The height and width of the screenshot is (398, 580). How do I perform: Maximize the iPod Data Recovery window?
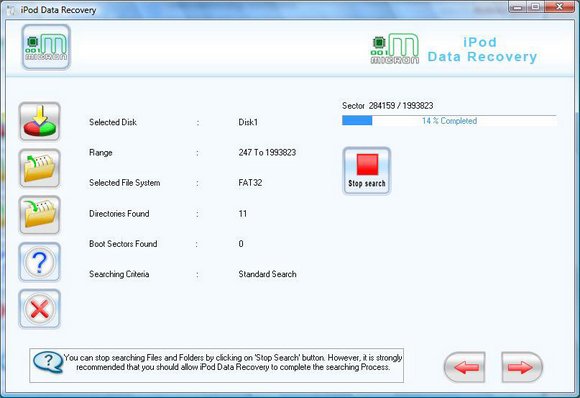536,7
